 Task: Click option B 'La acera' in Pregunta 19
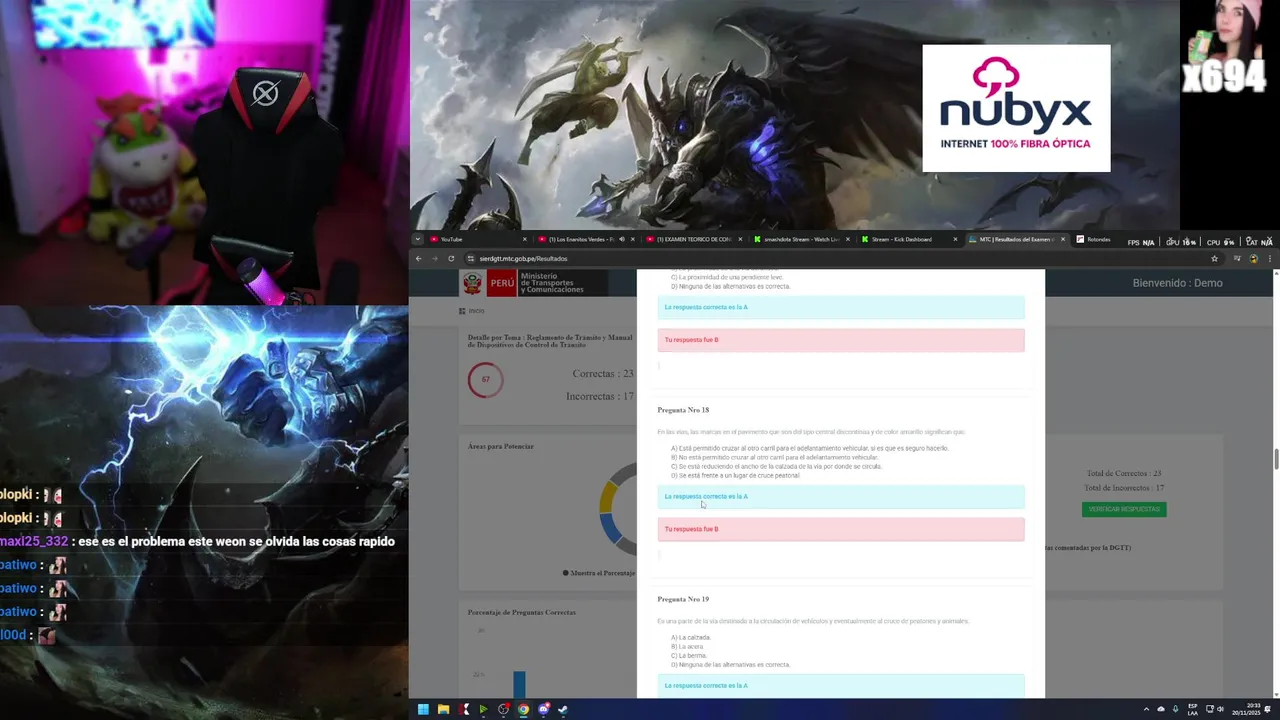click(687, 646)
